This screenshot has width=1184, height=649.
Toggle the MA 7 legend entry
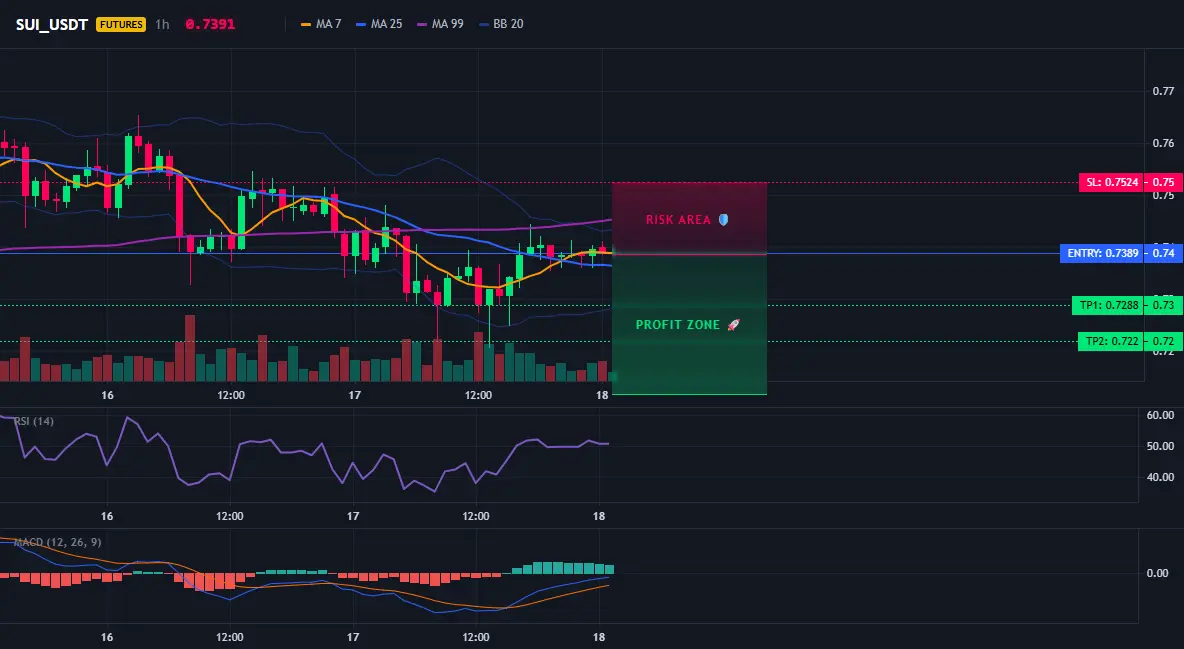(x=321, y=24)
